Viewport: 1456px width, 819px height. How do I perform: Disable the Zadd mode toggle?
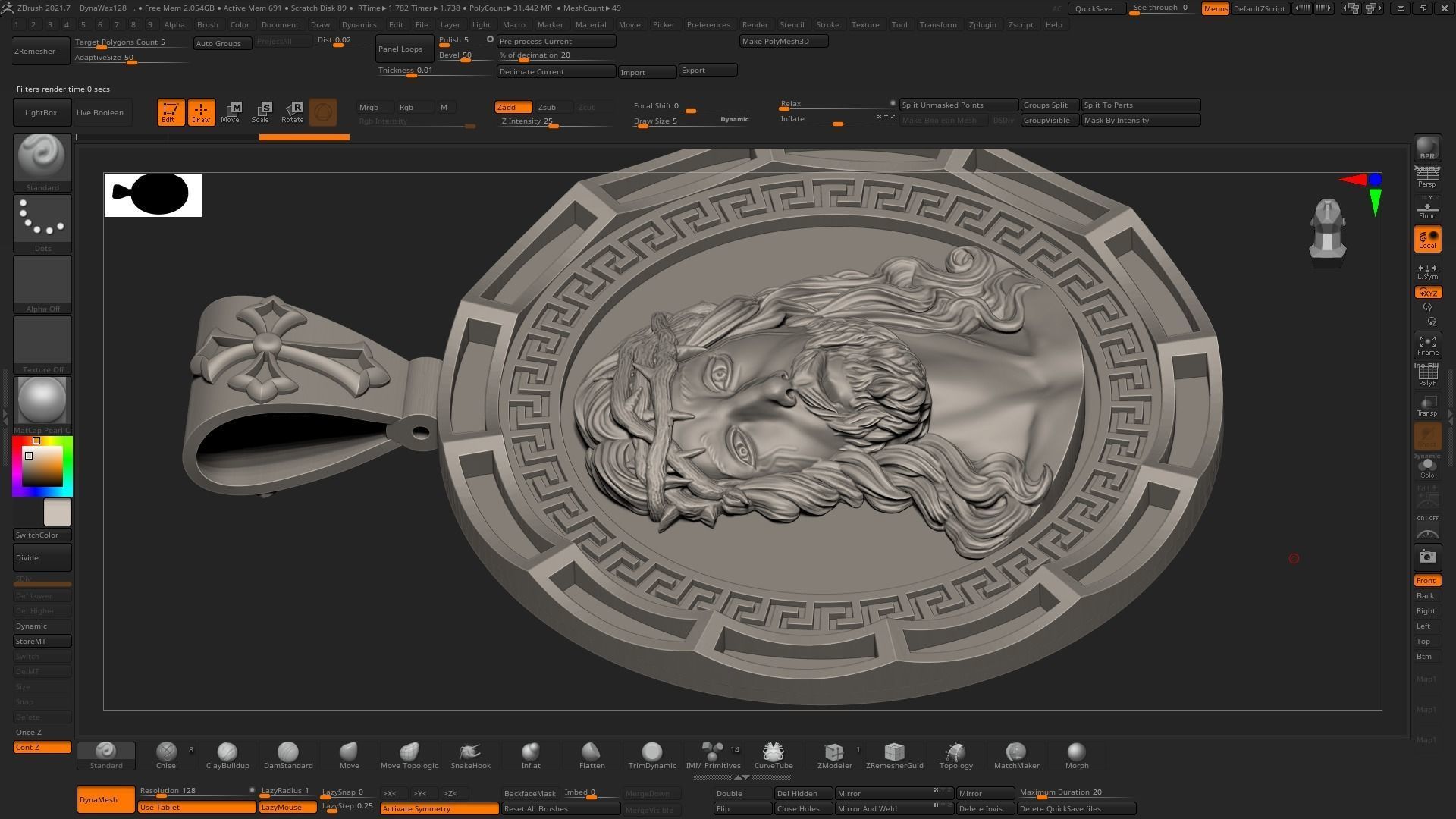pos(513,107)
